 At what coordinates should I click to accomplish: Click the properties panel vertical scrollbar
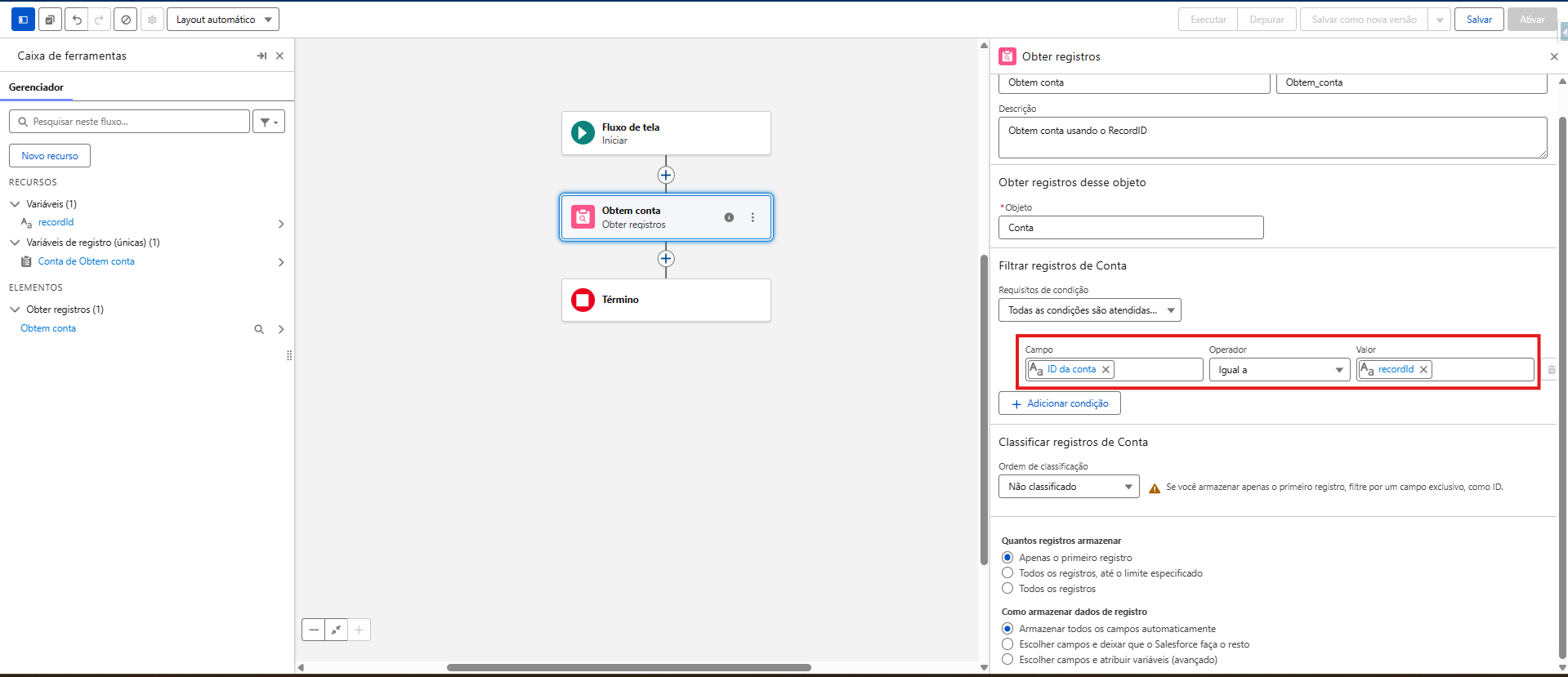(x=1562, y=388)
